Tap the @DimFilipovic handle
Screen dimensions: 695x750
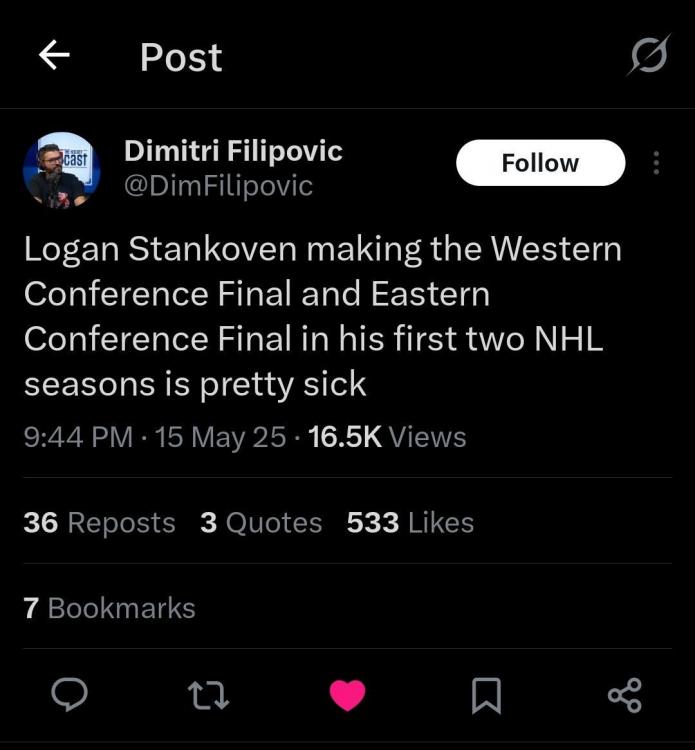click(x=218, y=186)
